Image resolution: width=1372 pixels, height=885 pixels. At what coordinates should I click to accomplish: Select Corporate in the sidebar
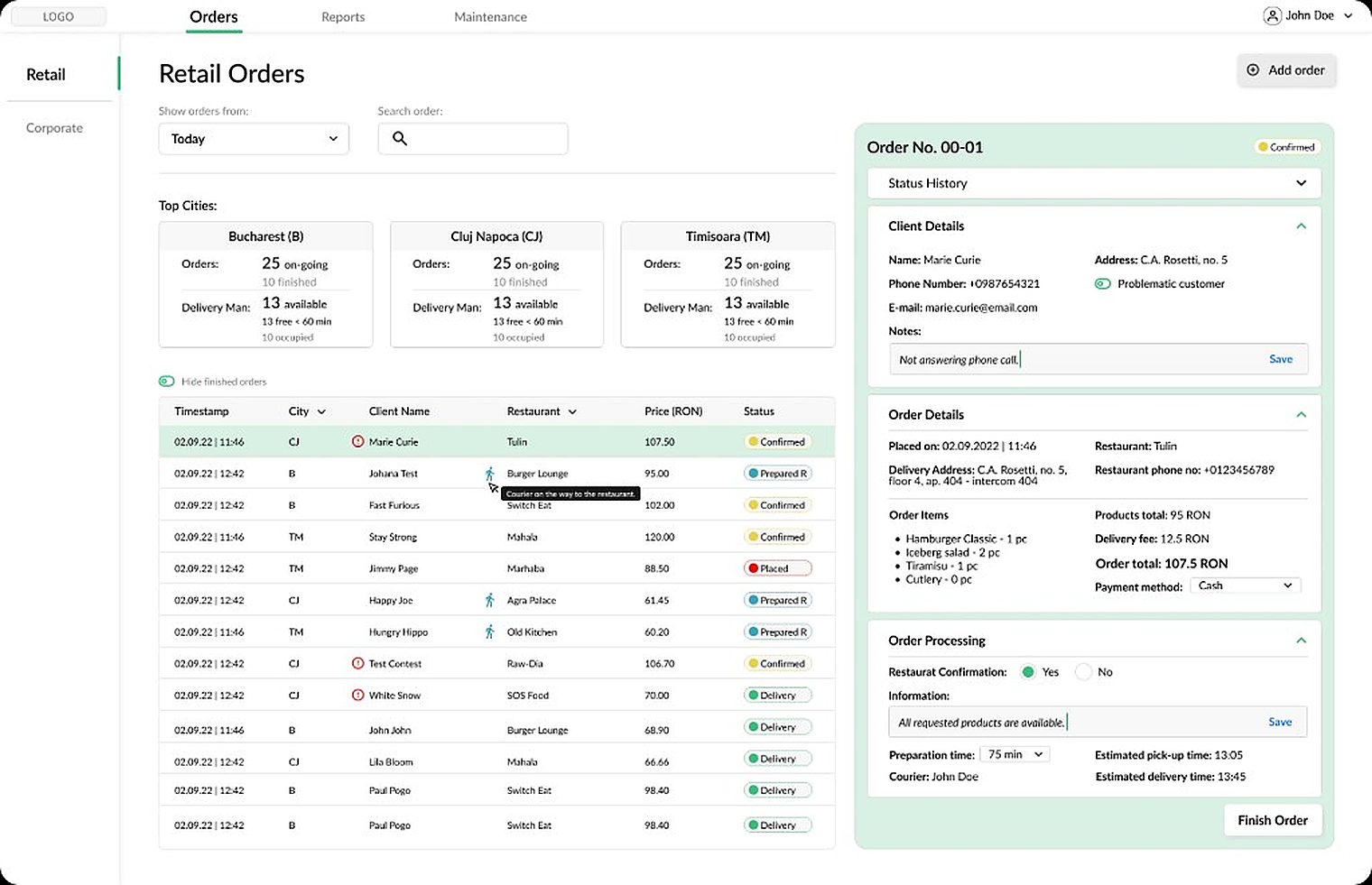(x=54, y=128)
